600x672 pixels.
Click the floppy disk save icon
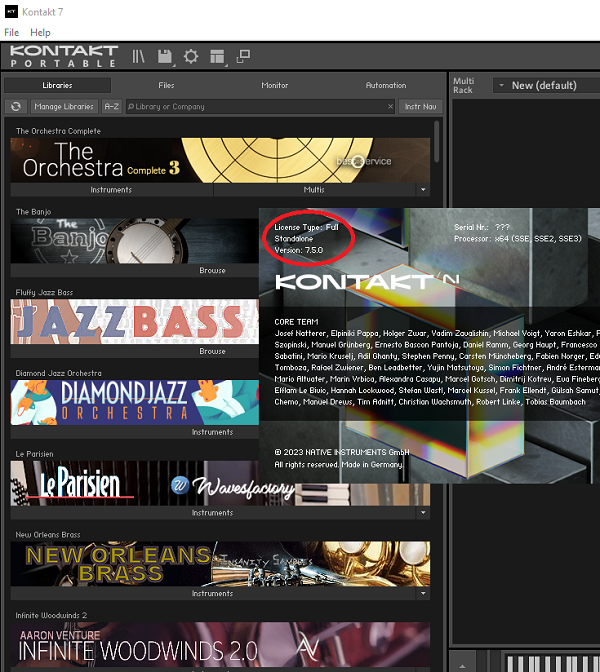(x=165, y=57)
